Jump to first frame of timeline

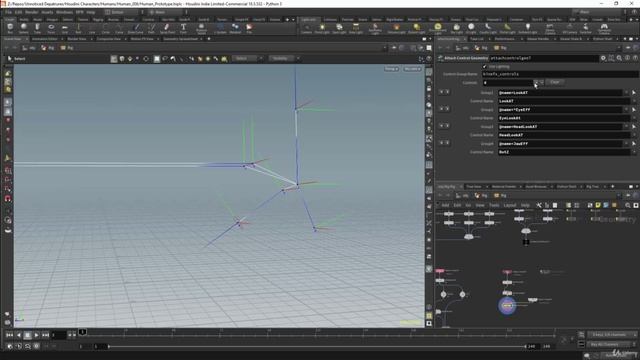(9, 335)
